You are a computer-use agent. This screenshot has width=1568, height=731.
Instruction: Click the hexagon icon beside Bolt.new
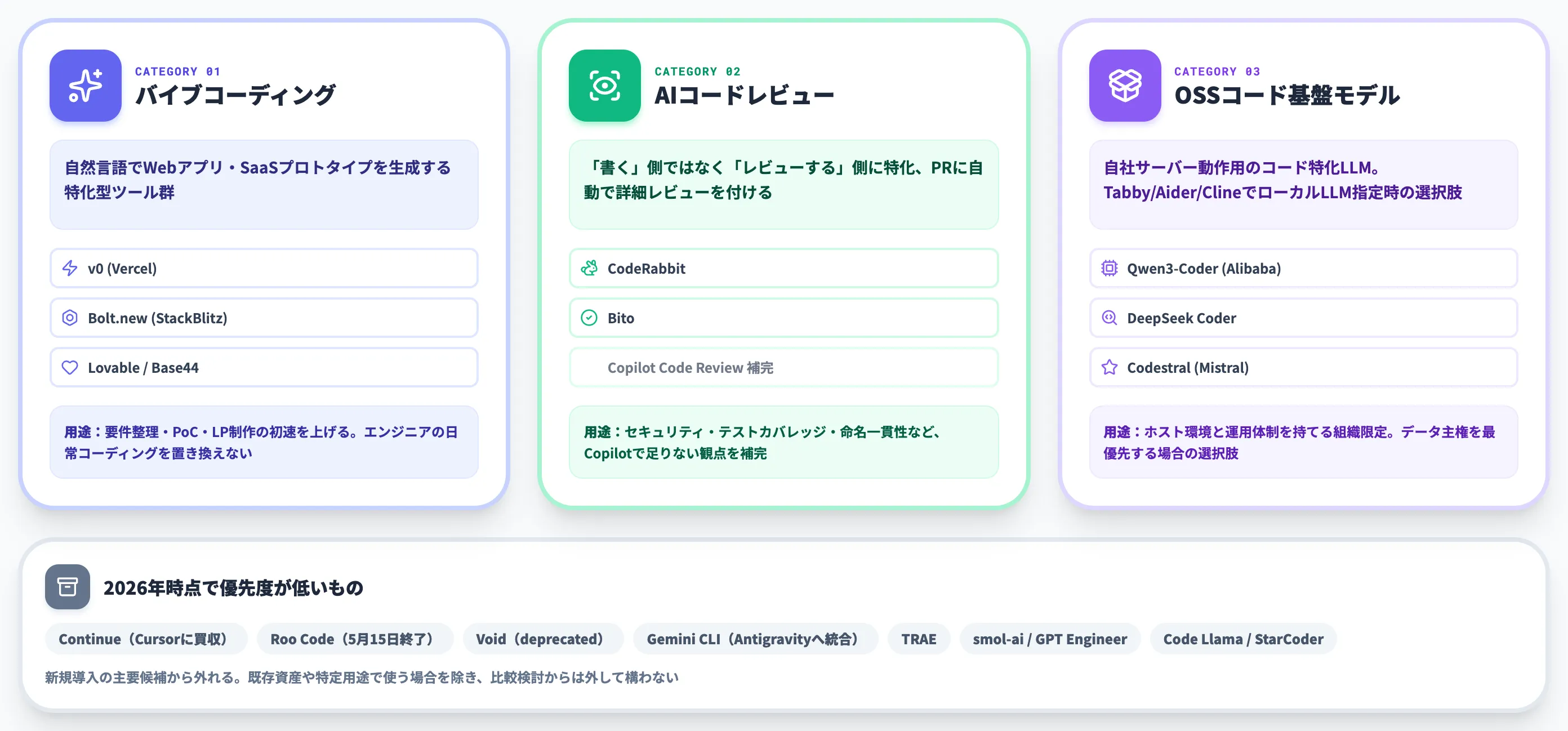pyautogui.click(x=70, y=318)
